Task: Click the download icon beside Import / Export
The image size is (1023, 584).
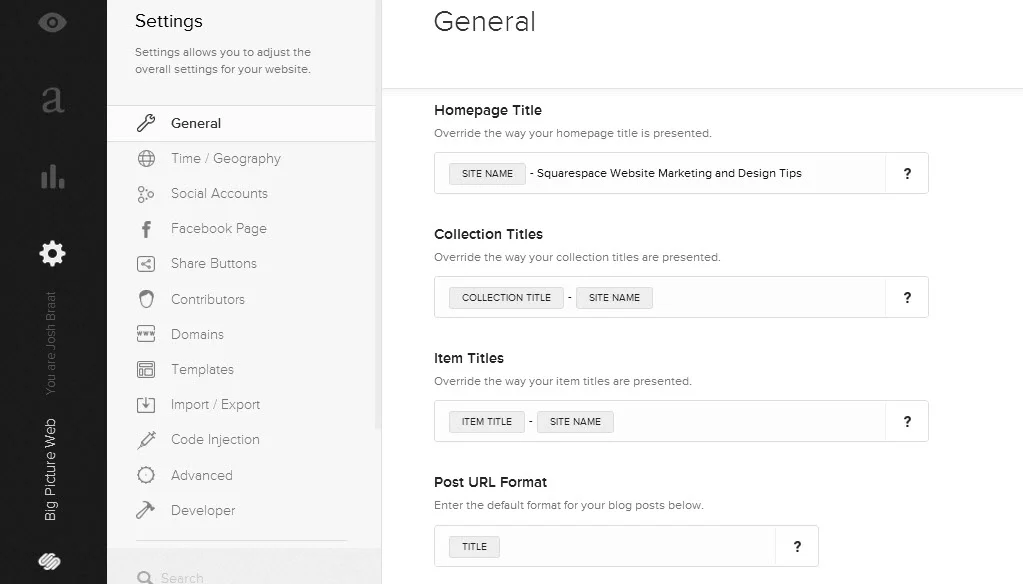Action: (x=146, y=404)
